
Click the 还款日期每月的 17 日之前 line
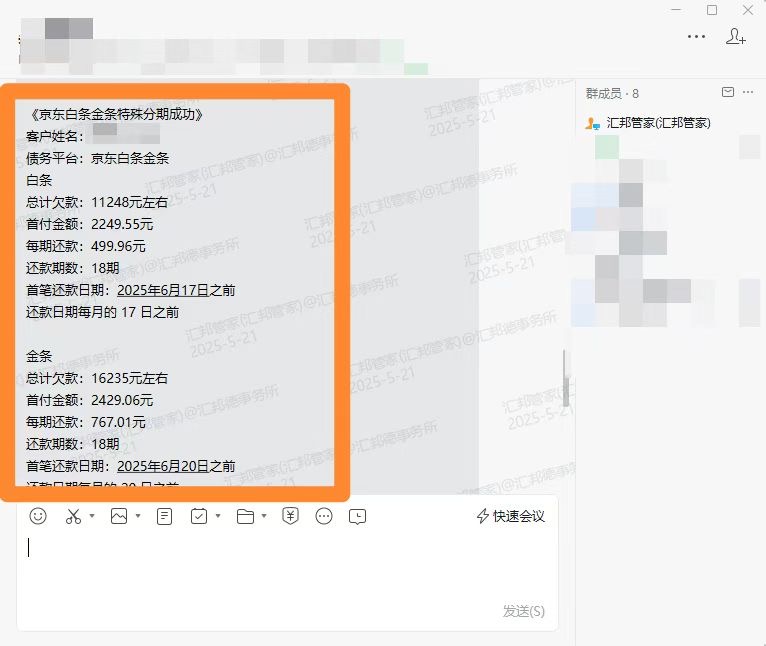(x=102, y=312)
